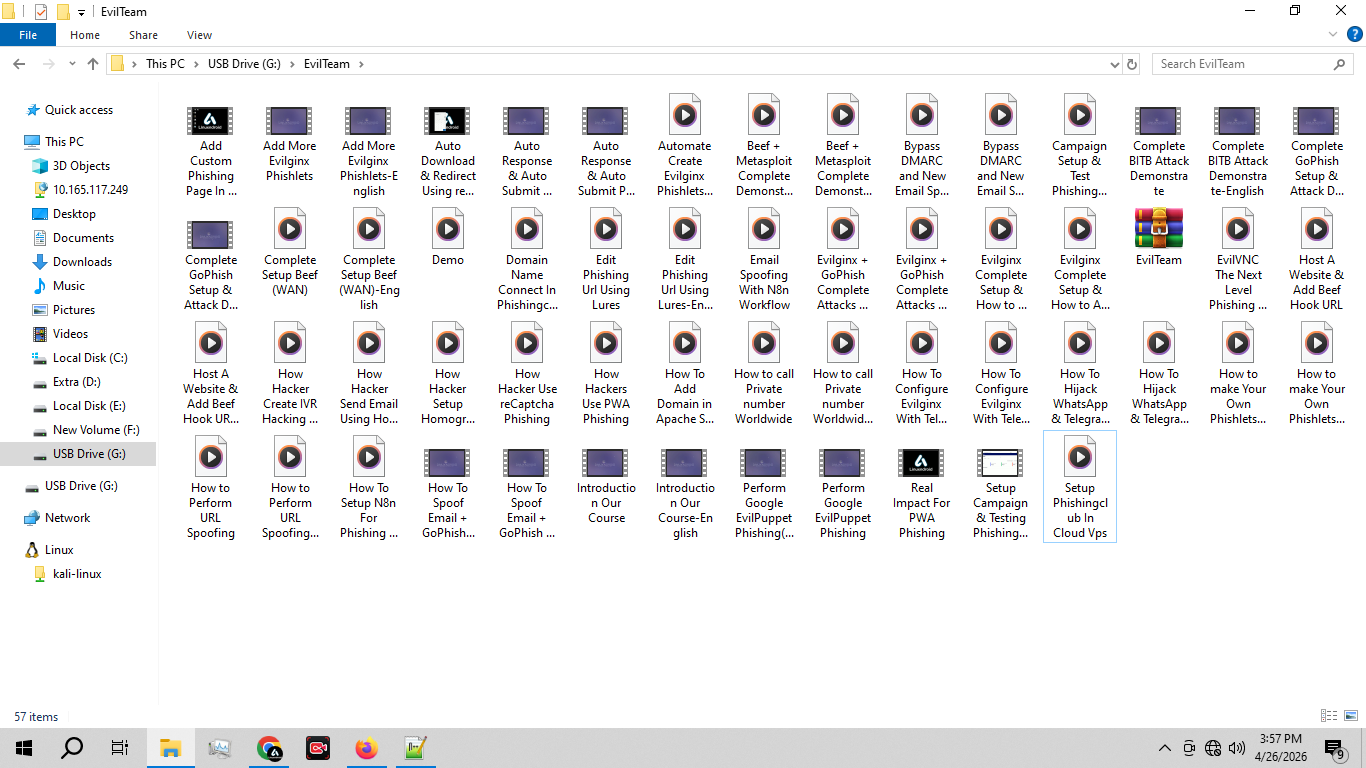Select How Hacker Create IVR Hacking file
1366x768 pixels.
[x=290, y=374]
